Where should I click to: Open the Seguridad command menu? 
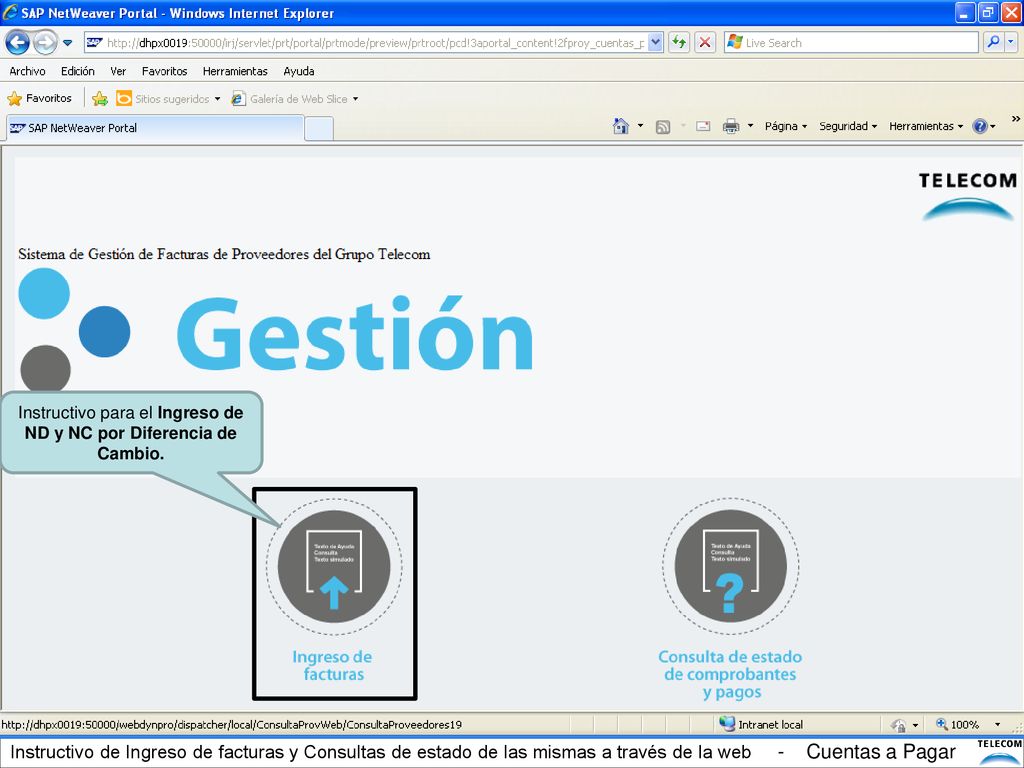coord(848,126)
